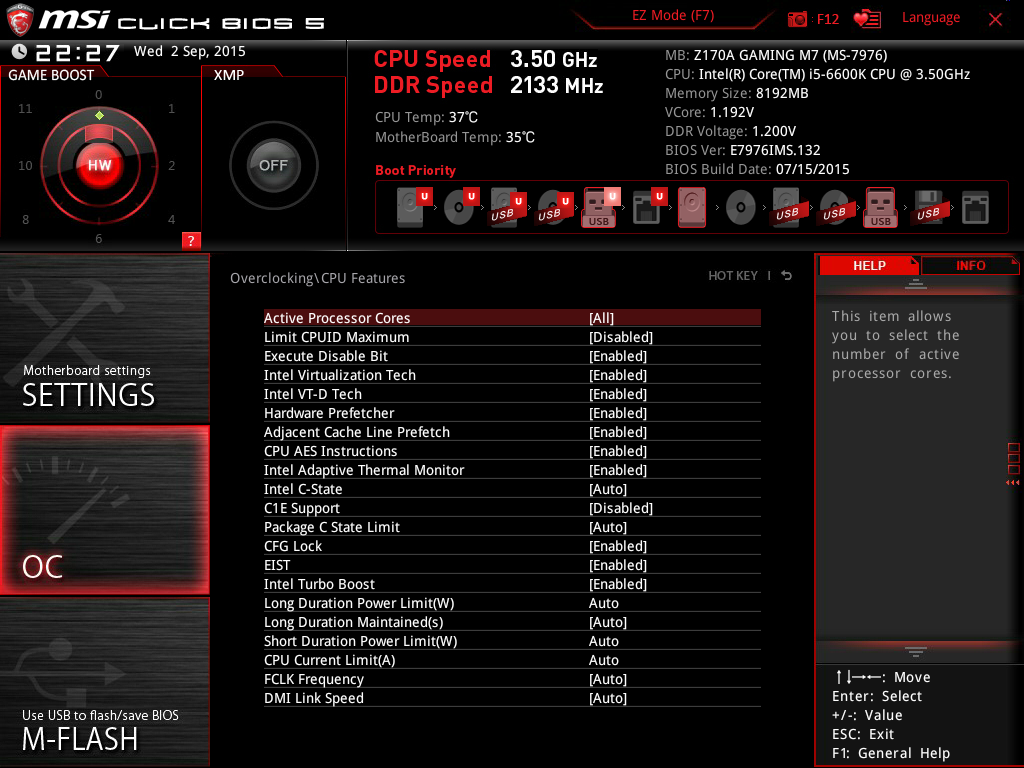Toggle Hardware Prefetcher setting
Image resolution: width=1024 pixels, height=768 pixels.
[x=512, y=413]
